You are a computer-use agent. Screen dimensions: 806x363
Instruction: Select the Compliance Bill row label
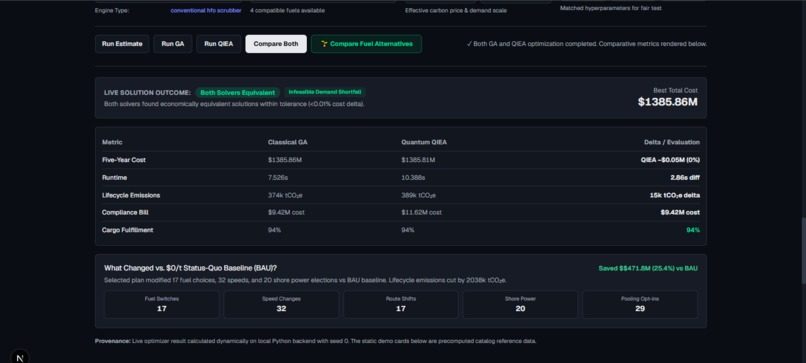coord(125,212)
